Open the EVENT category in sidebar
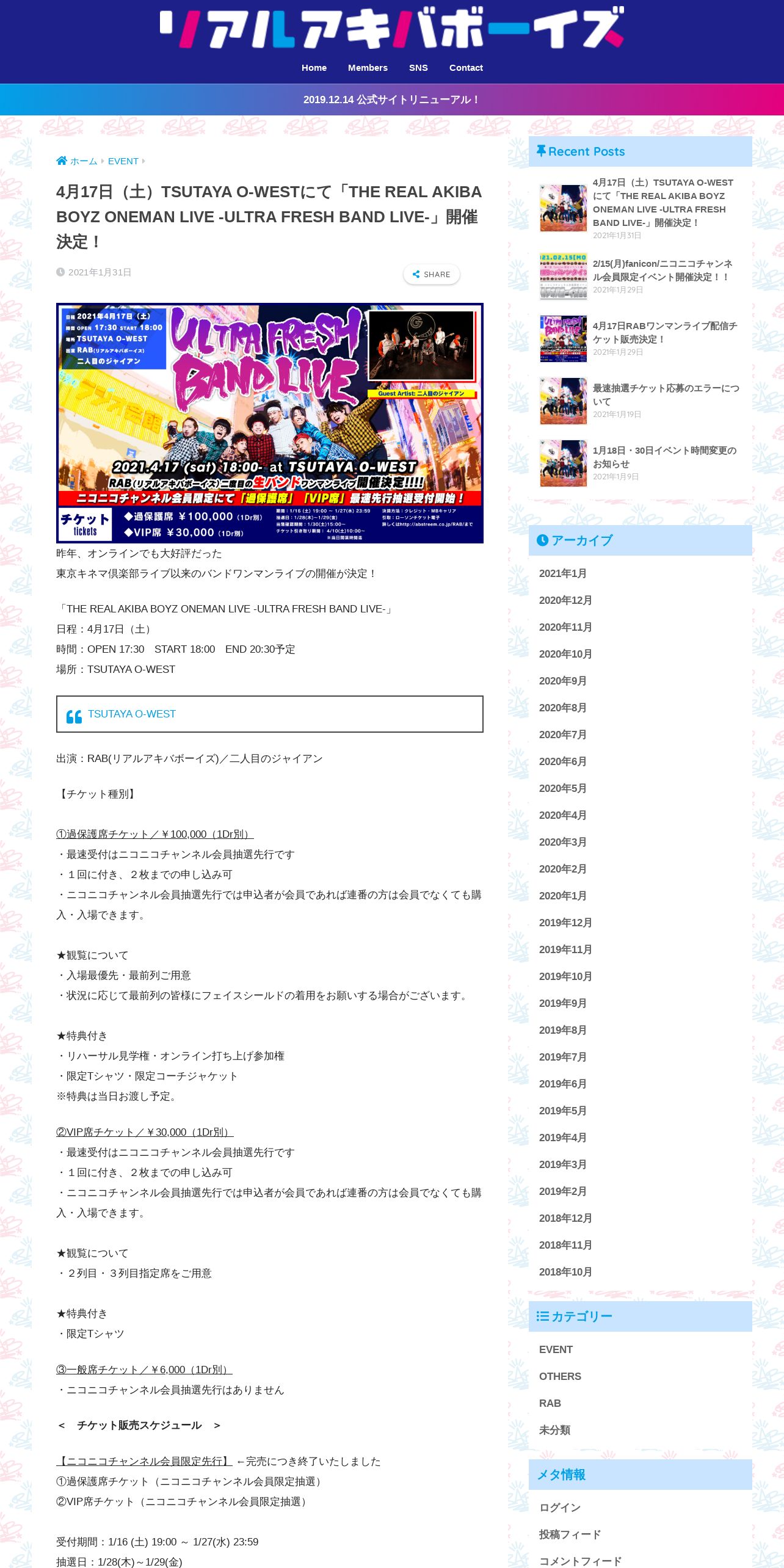This screenshot has height=1568, width=784. pos(556,1349)
